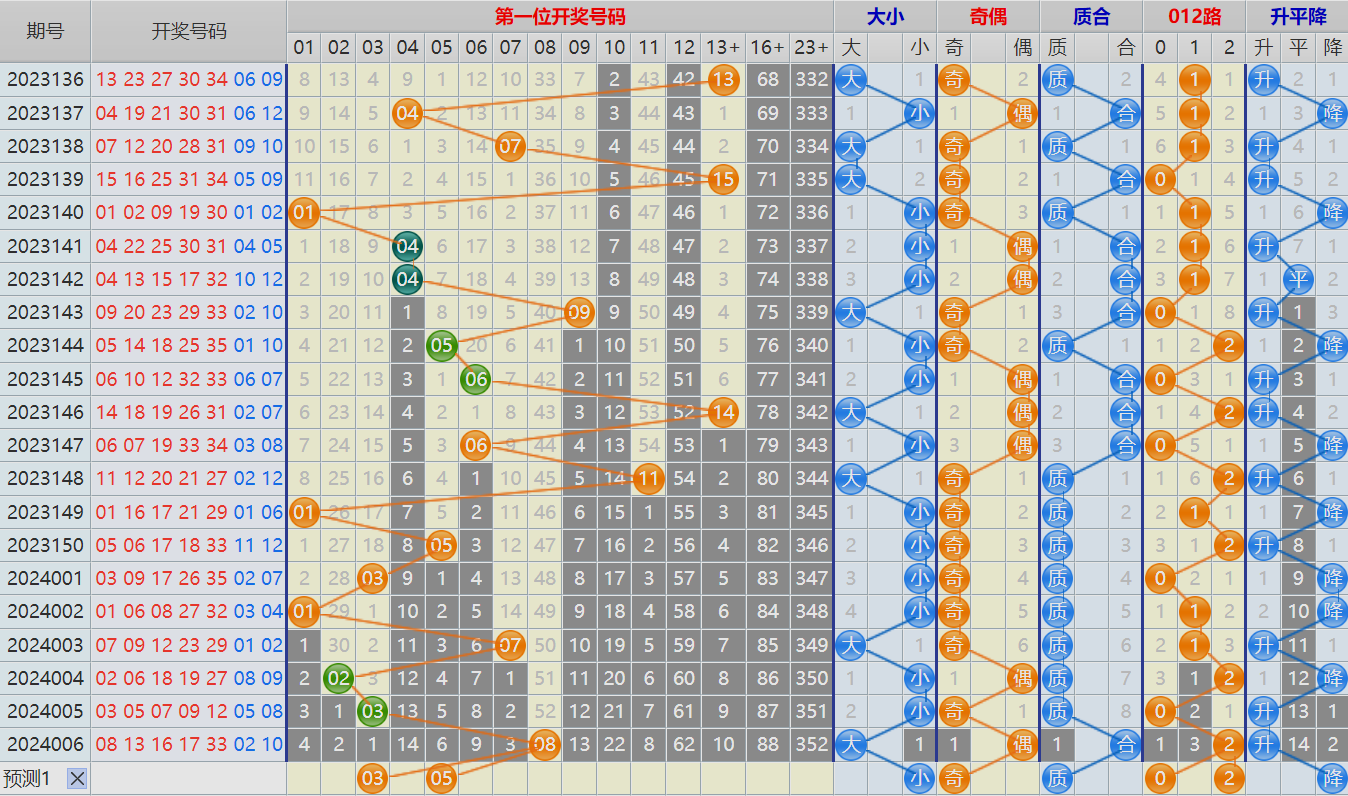This screenshot has height=796, width=1348.
Task: Click the orange 偶 marker in row 2023137
Action: 1022,113
